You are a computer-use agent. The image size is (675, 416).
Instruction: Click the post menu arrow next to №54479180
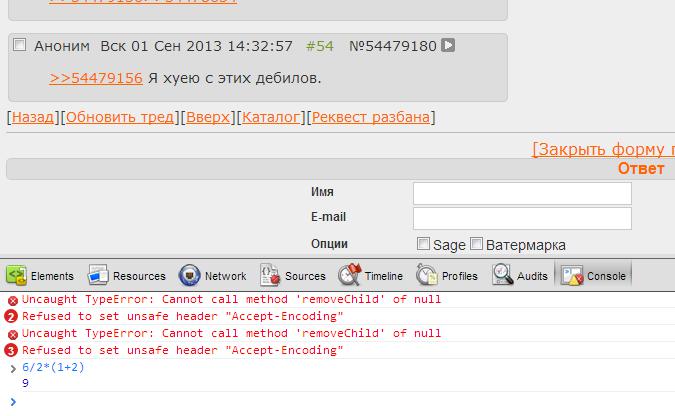448,45
